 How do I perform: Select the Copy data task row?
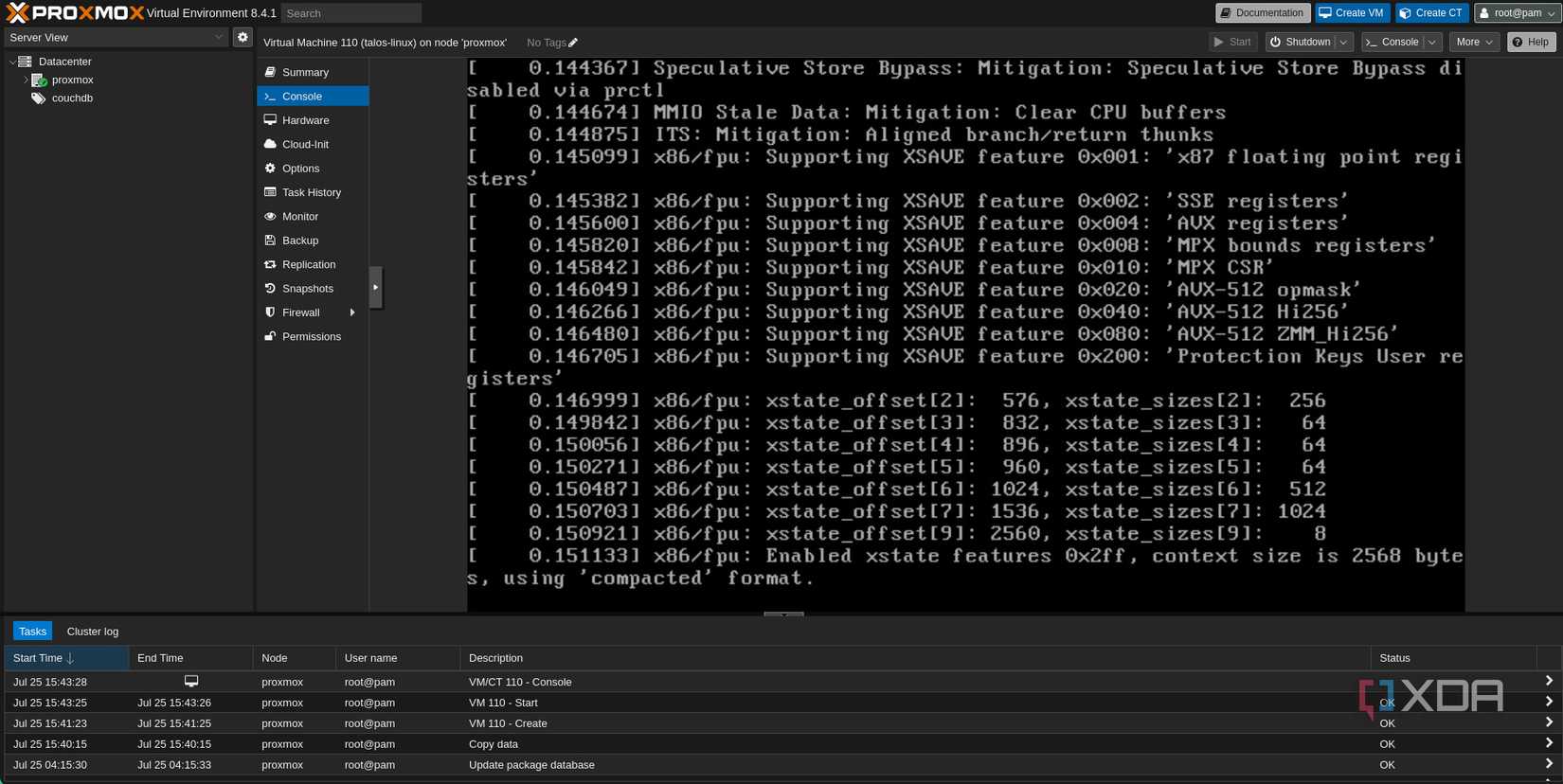[x=781, y=744]
